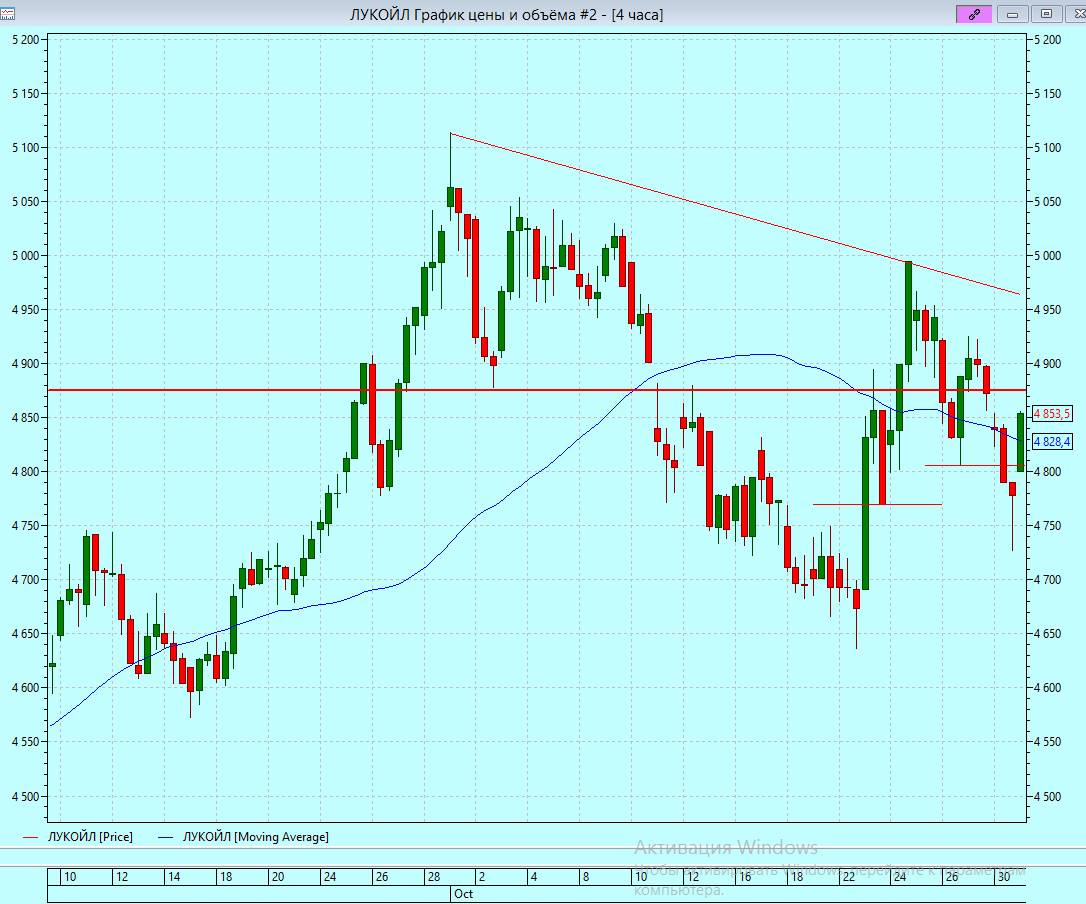Click 5 000 on the left price axis

(26, 256)
